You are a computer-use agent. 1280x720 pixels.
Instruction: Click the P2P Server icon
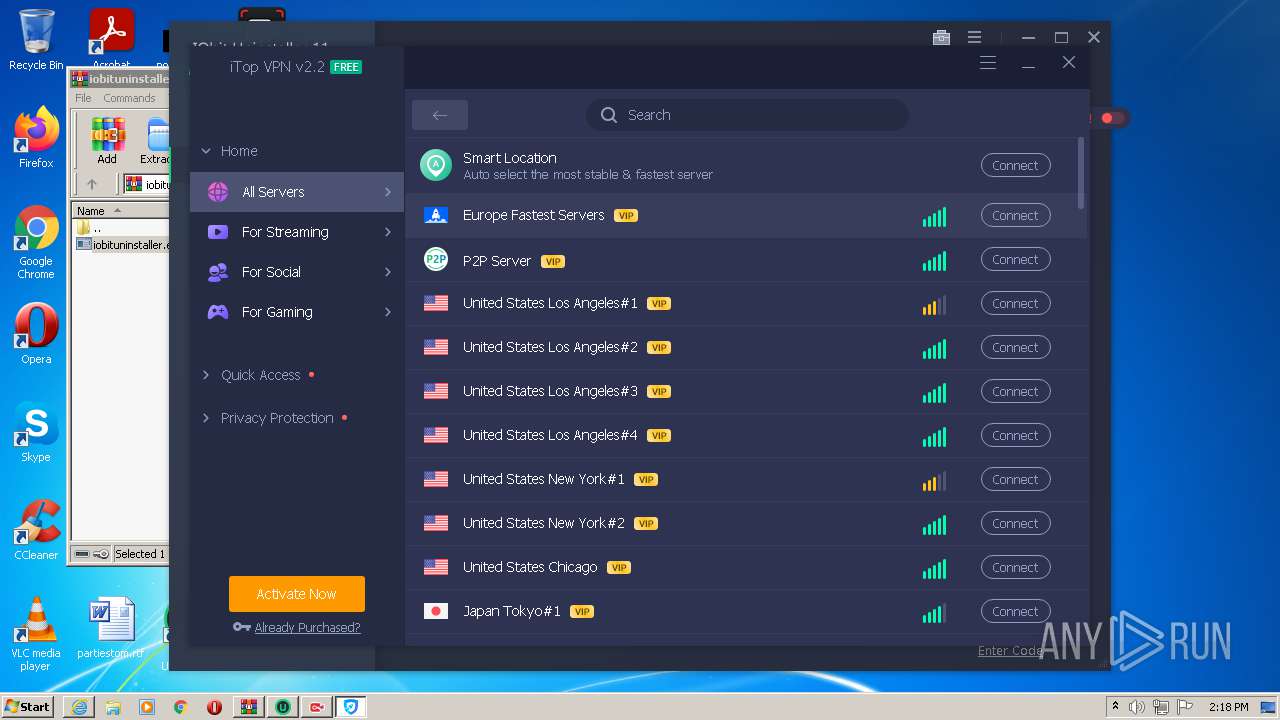(436, 260)
